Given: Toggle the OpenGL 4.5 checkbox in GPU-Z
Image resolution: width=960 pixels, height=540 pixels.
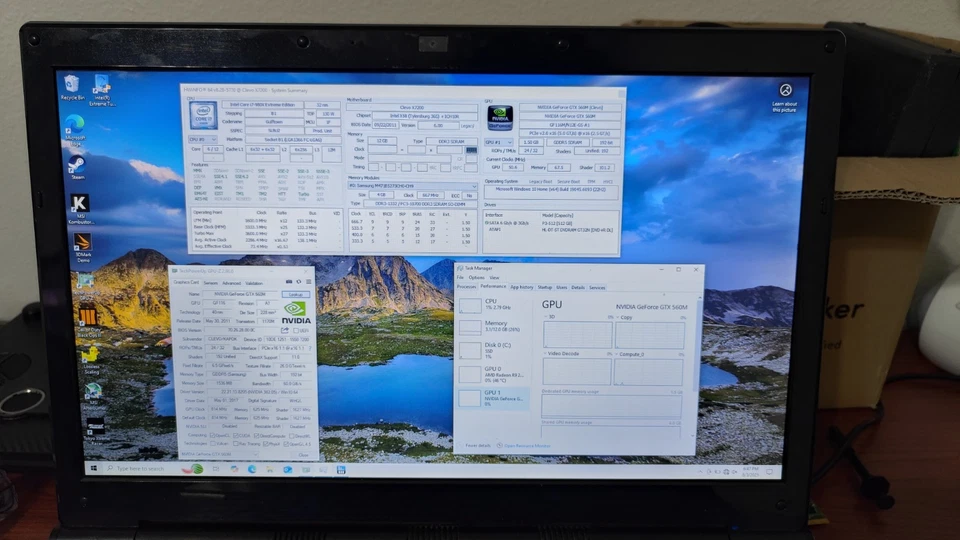Looking at the screenshot, I should [x=286, y=444].
